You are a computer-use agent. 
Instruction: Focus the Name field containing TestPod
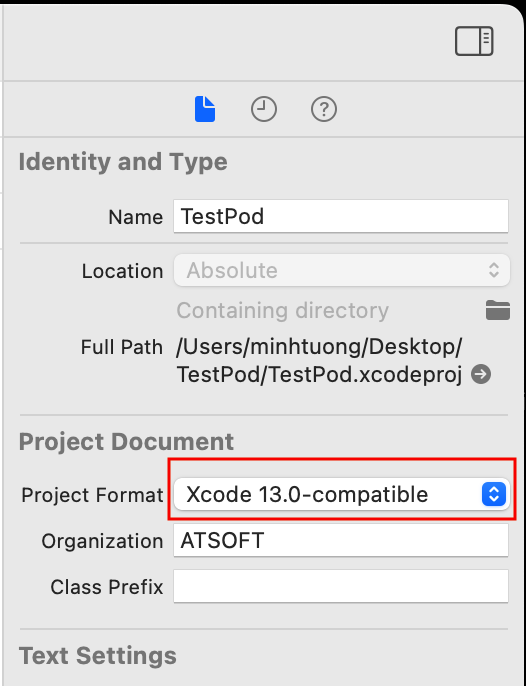(341, 216)
